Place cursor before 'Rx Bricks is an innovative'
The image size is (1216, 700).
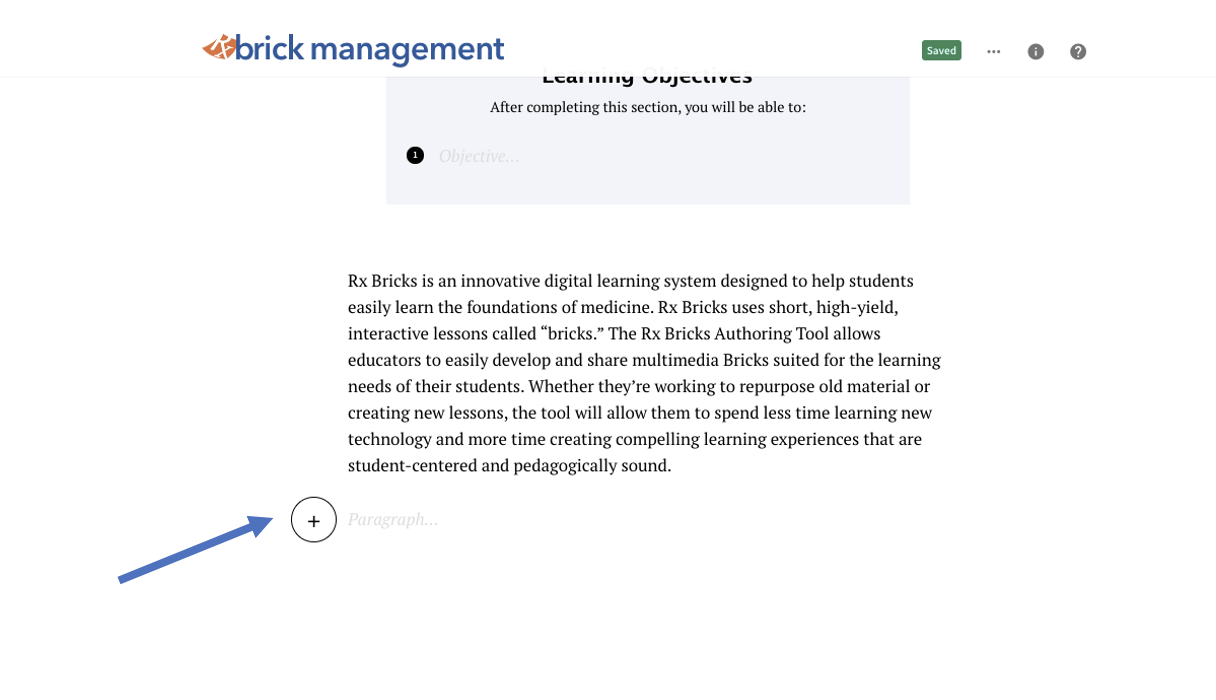coord(348,281)
